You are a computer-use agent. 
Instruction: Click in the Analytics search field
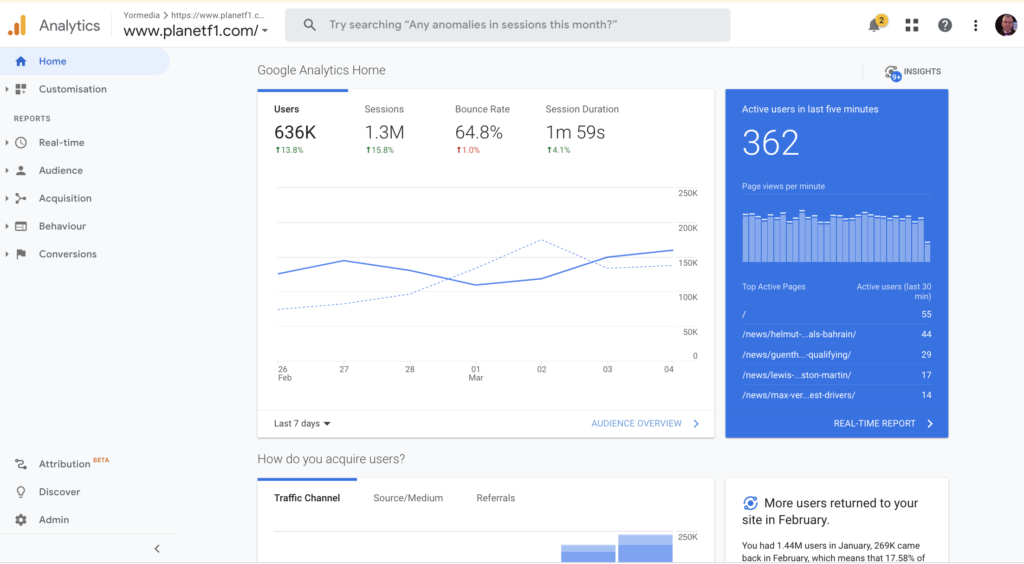(x=507, y=25)
